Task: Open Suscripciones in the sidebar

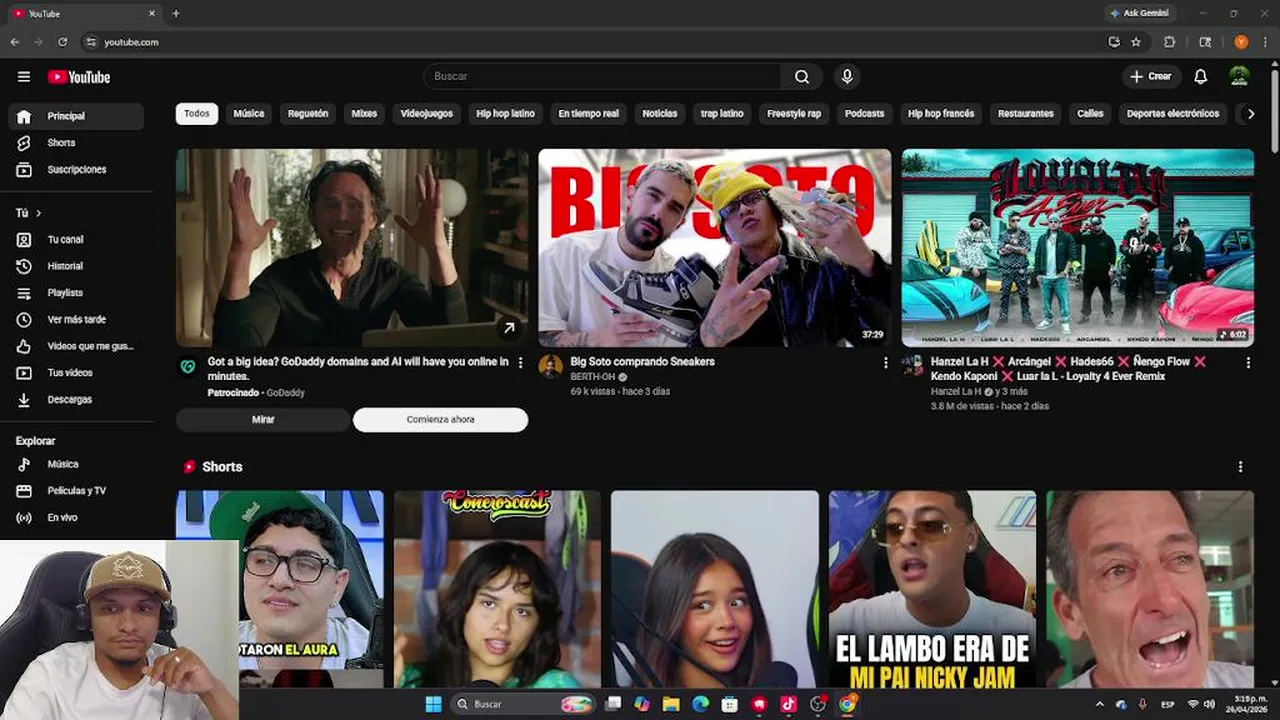Action: (77, 170)
